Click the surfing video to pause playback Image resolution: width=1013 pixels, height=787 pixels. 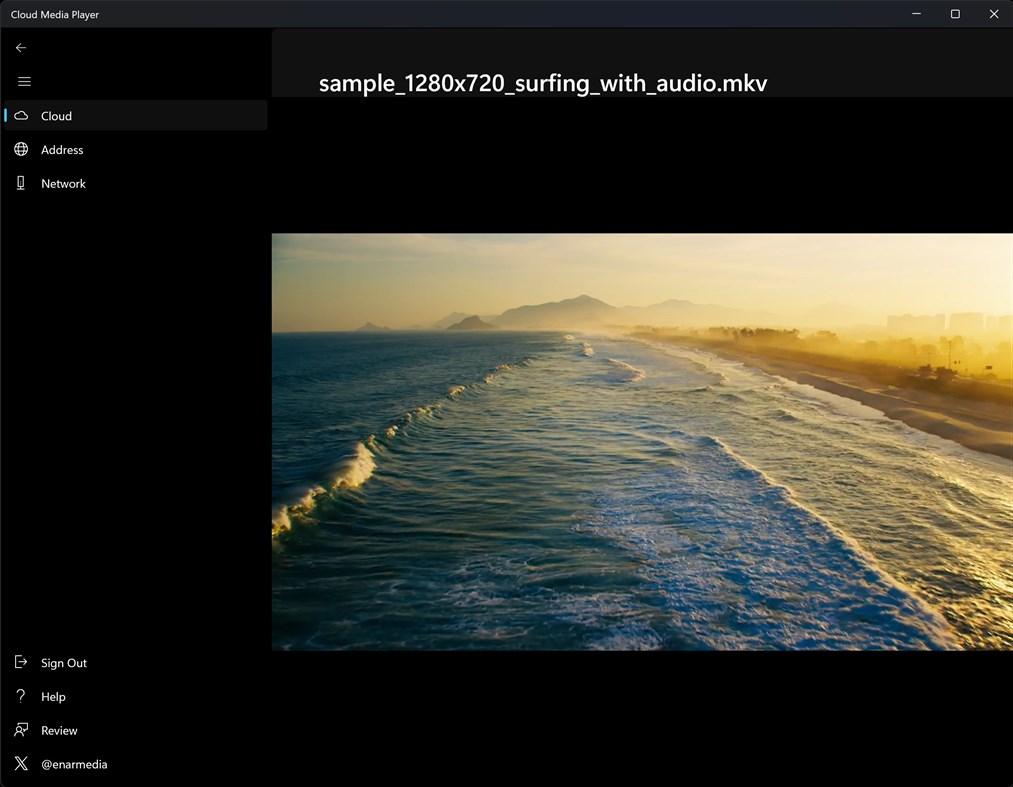coord(640,441)
